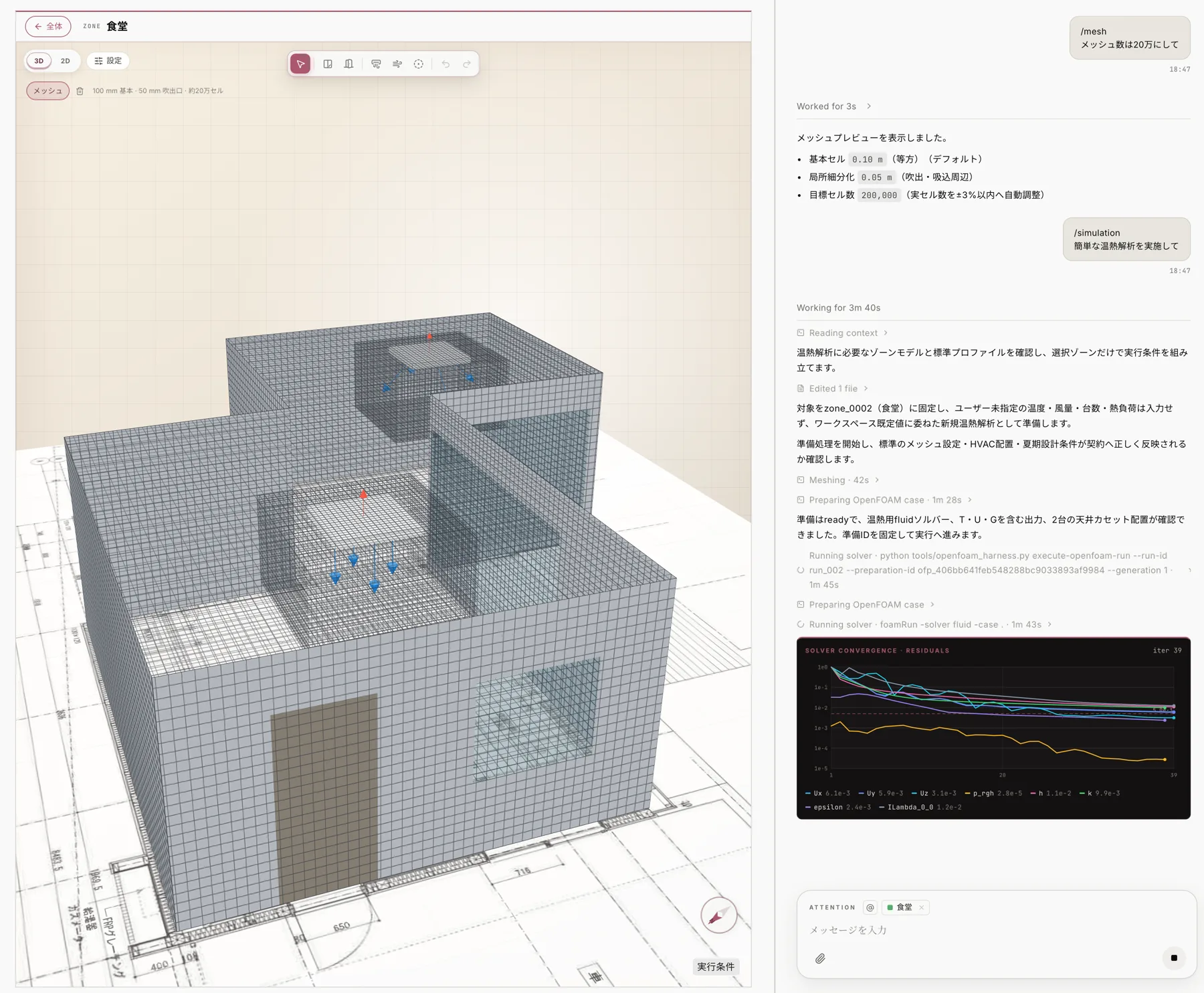The width and height of the screenshot is (1204, 993).
Task: Toggle the メッシュ display chip
Action: tap(47, 91)
